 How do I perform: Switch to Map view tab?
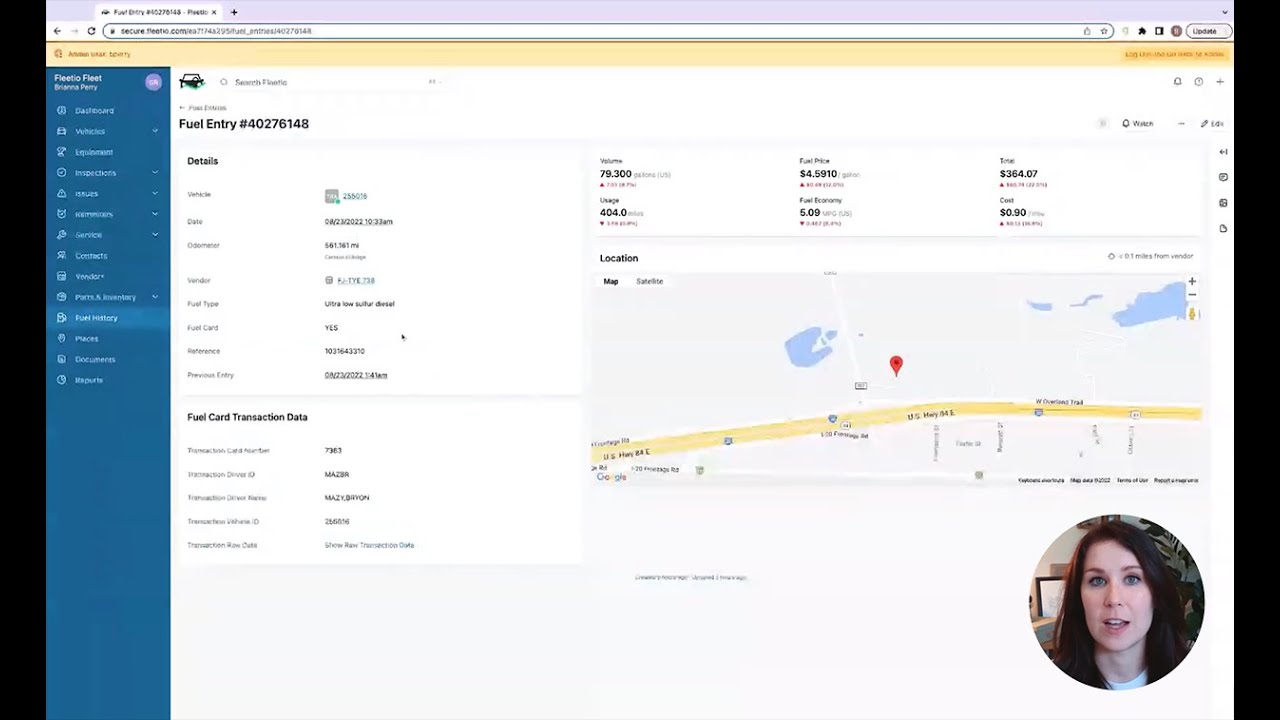tap(611, 281)
